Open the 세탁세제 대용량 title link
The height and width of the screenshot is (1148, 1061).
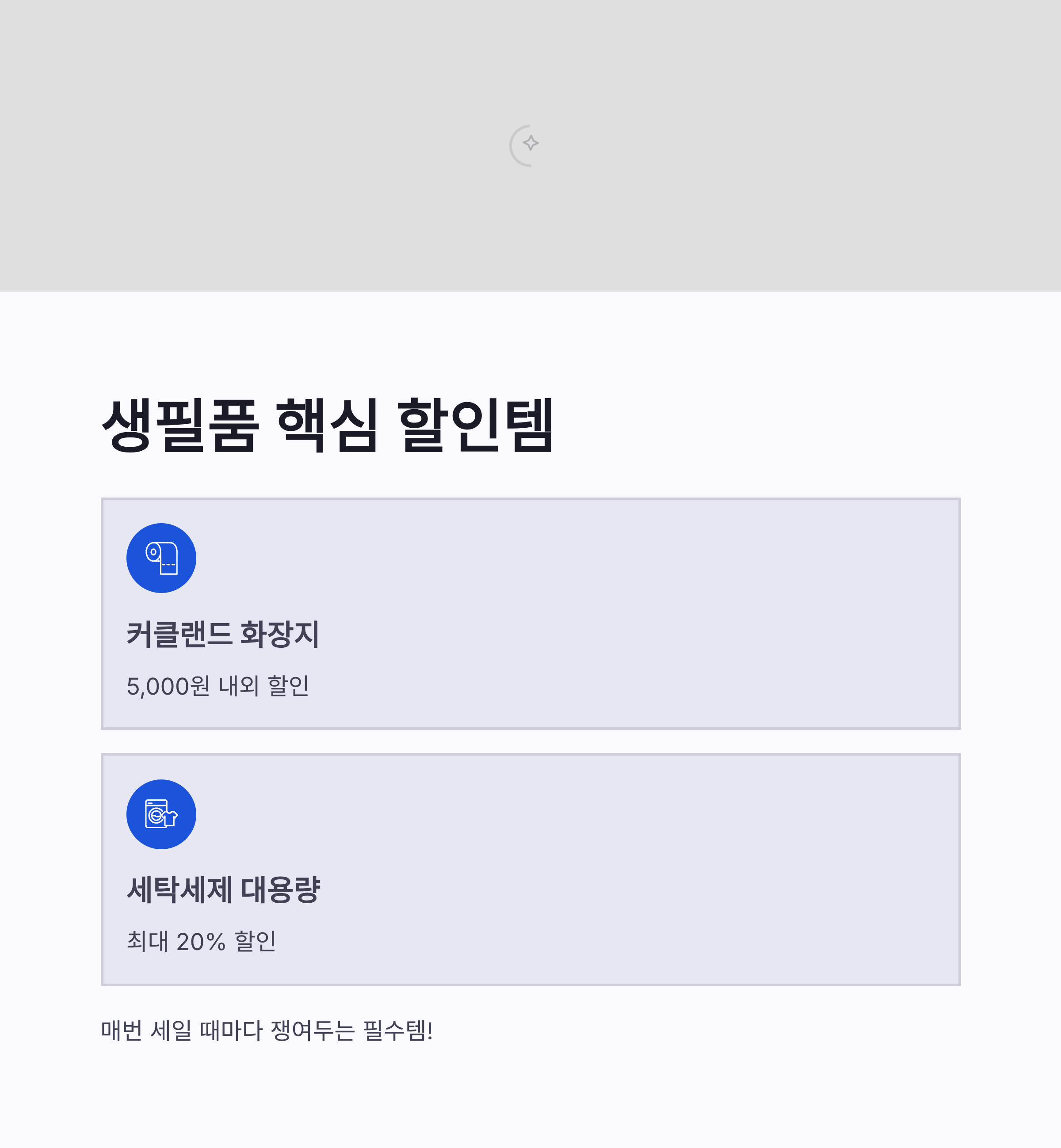coord(223,890)
